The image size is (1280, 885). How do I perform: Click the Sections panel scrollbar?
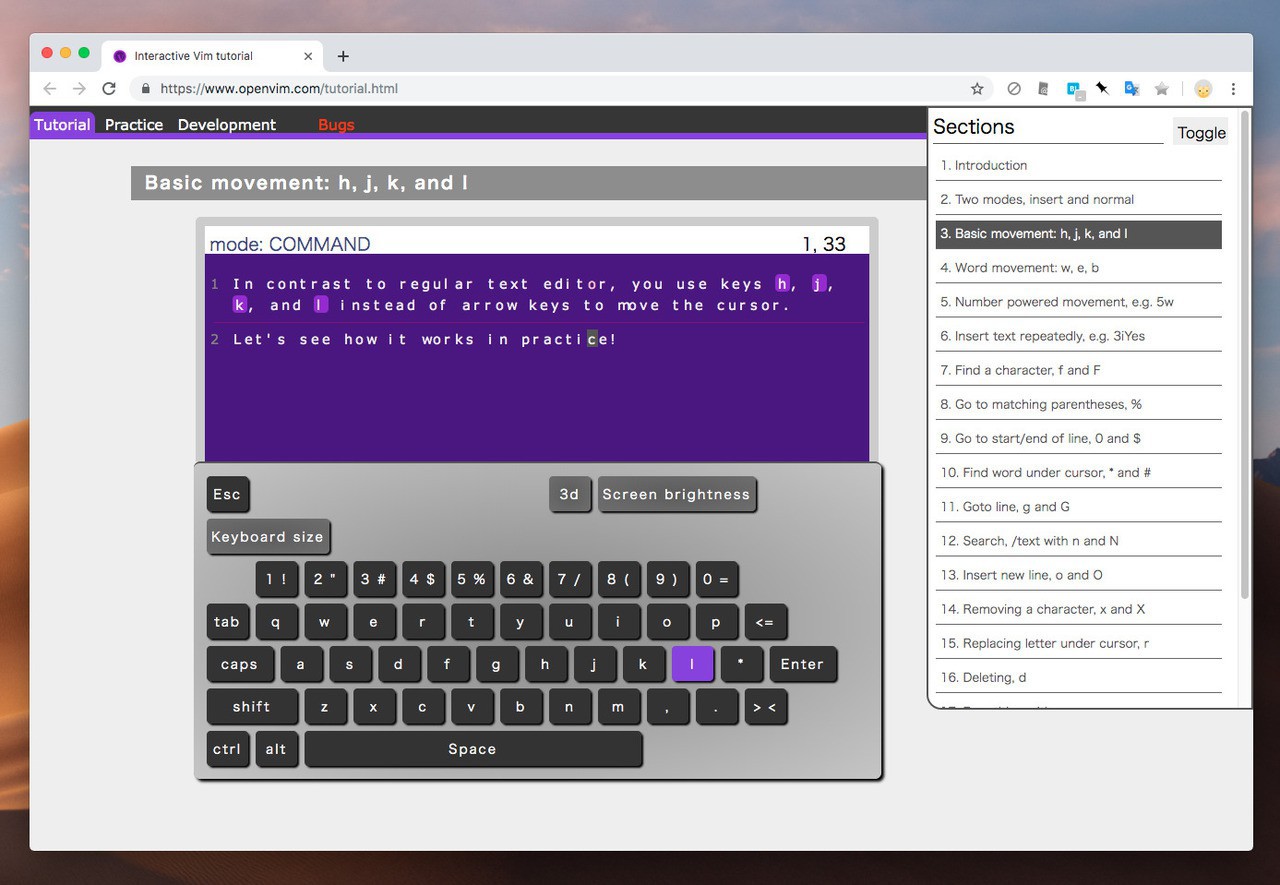pos(1245,355)
